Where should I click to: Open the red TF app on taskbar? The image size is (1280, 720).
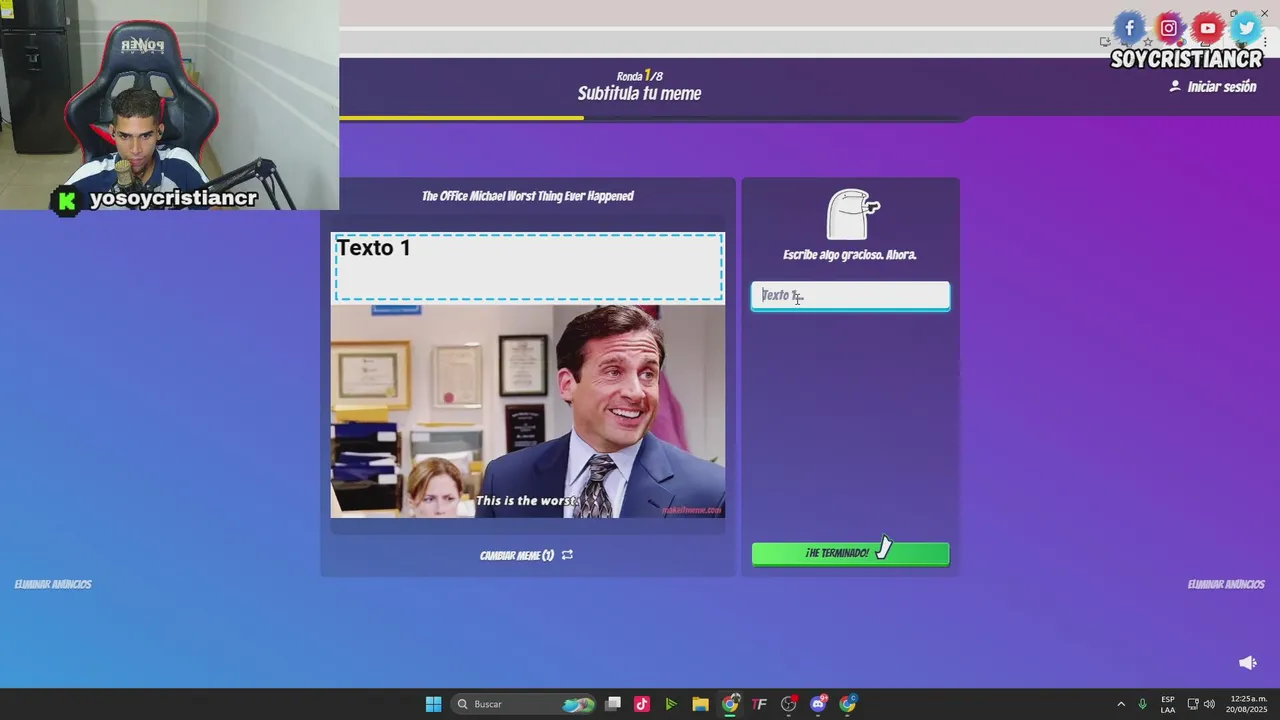tap(759, 704)
